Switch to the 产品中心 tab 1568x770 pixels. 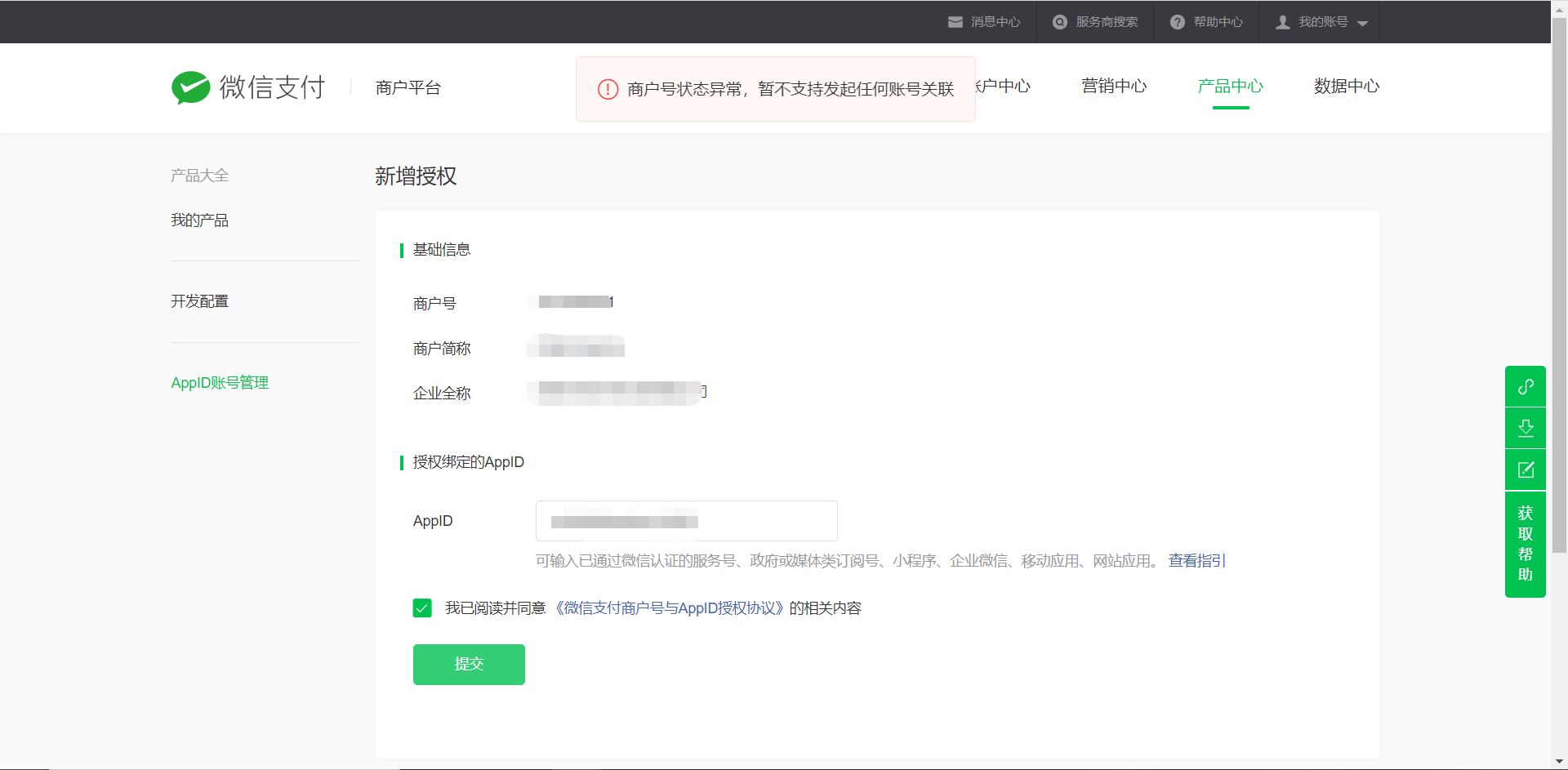point(1231,86)
